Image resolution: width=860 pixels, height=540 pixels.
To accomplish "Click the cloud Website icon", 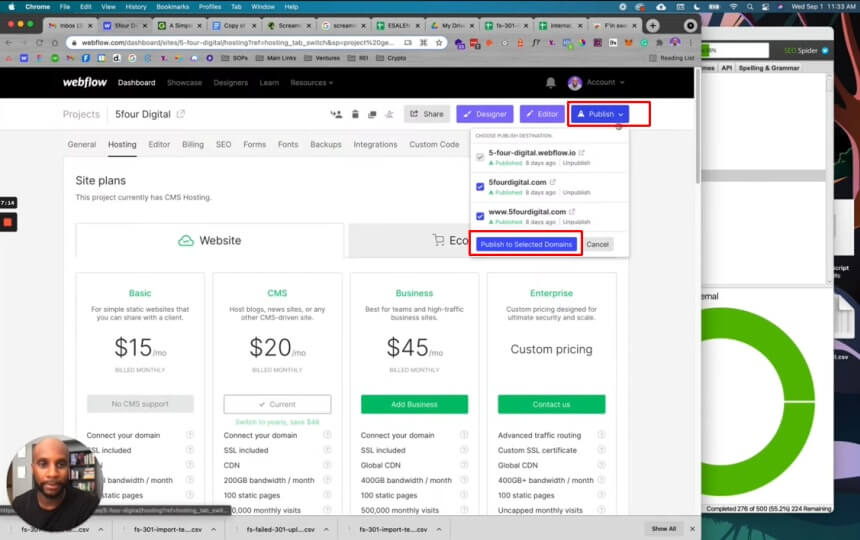I will 186,241.
